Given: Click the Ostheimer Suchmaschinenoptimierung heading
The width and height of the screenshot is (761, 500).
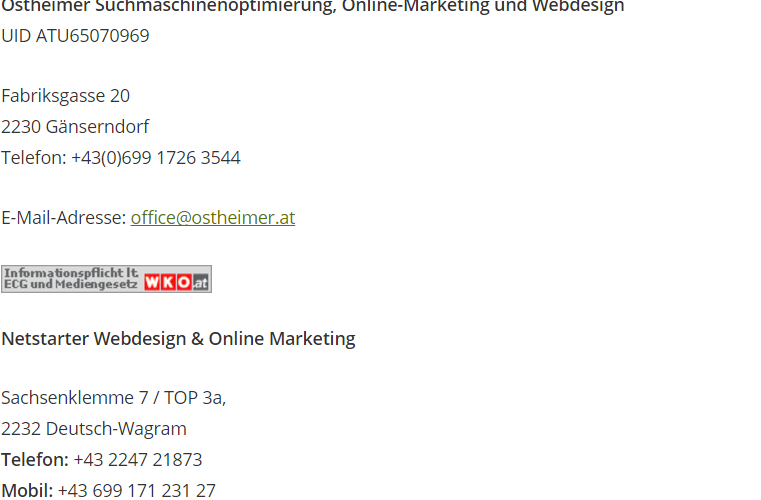Looking at the screenshot, I should 169,7.
